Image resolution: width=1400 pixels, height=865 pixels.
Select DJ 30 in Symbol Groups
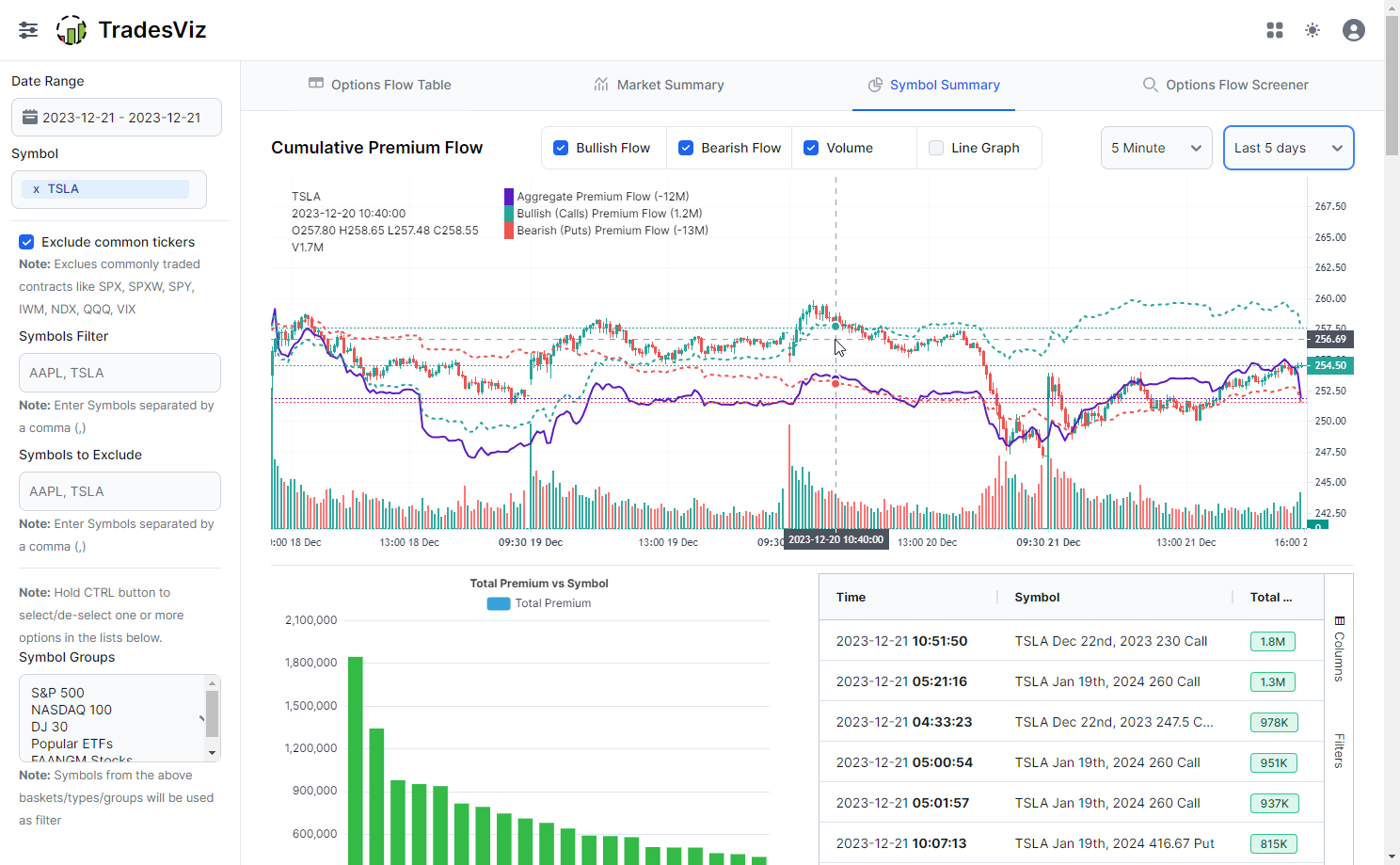pos(49,727)
